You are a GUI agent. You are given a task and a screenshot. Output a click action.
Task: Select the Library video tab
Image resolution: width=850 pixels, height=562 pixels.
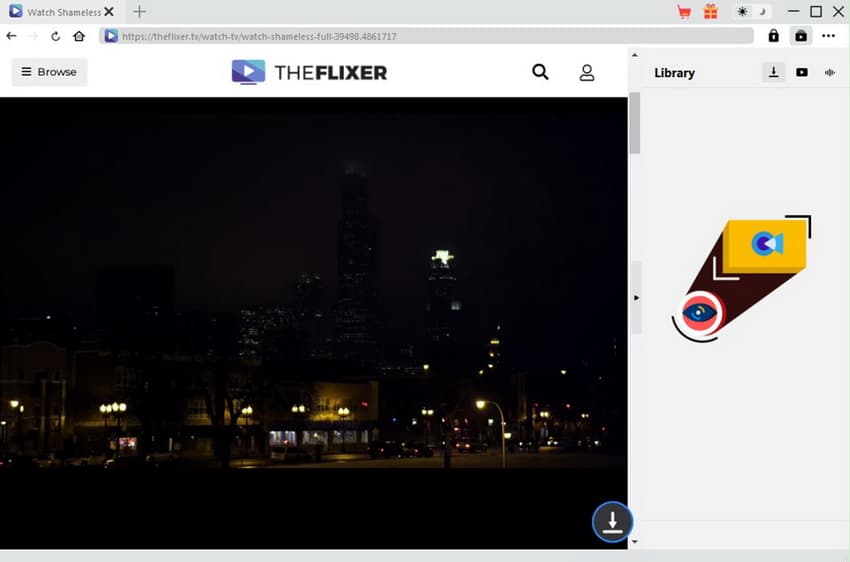tap(802, 72)
